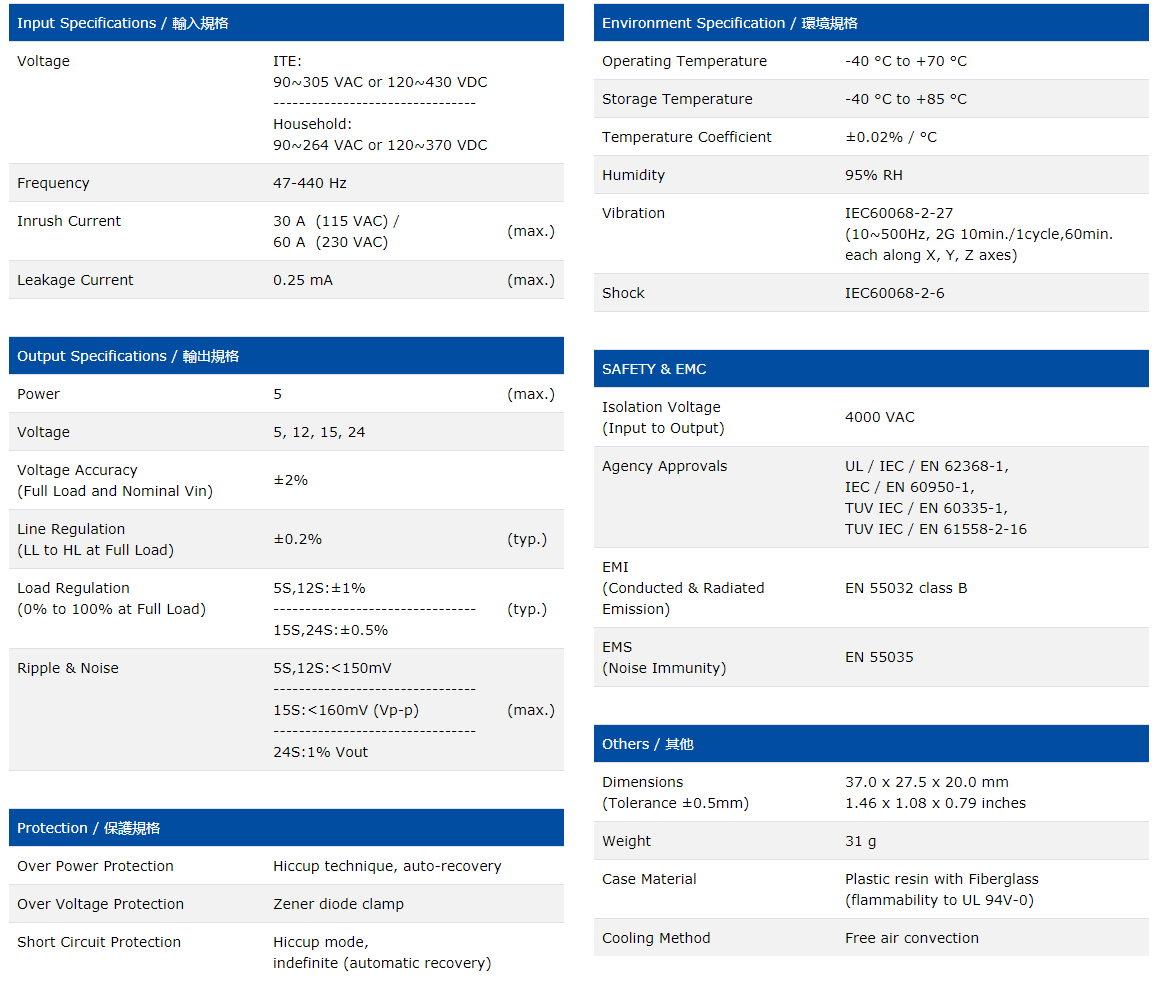Click the Others section header
Viewport: 1158px width, 994px height.
(x=647, y=744)
